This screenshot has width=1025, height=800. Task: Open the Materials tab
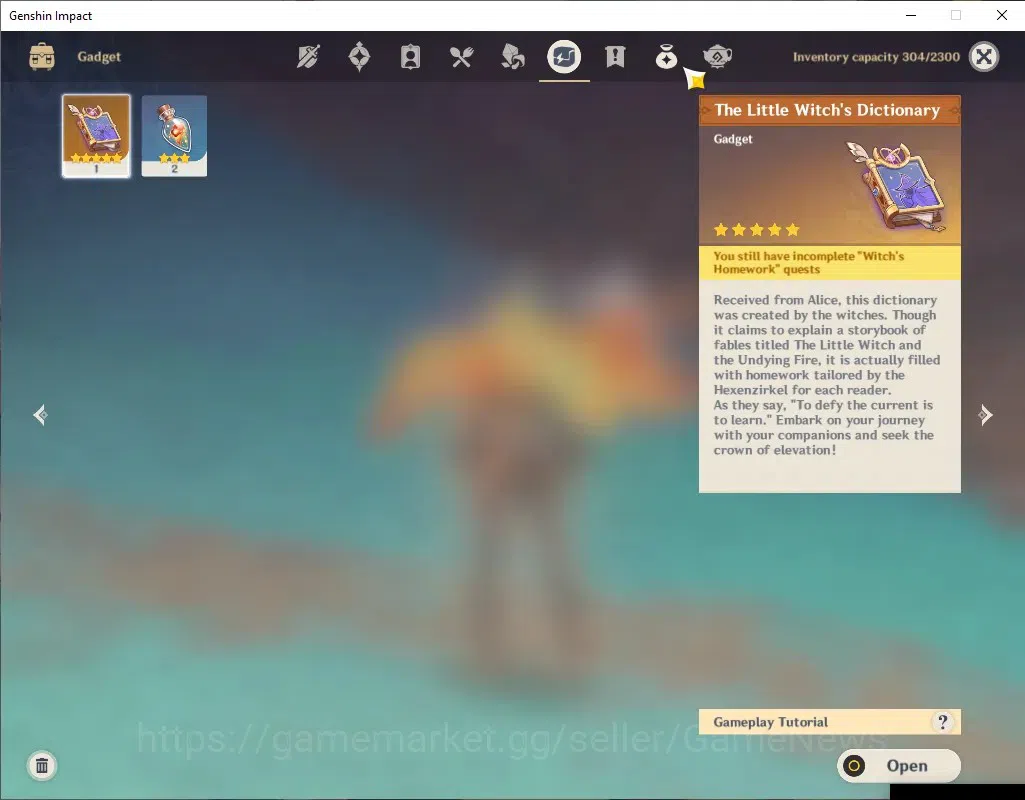point(513,57)
